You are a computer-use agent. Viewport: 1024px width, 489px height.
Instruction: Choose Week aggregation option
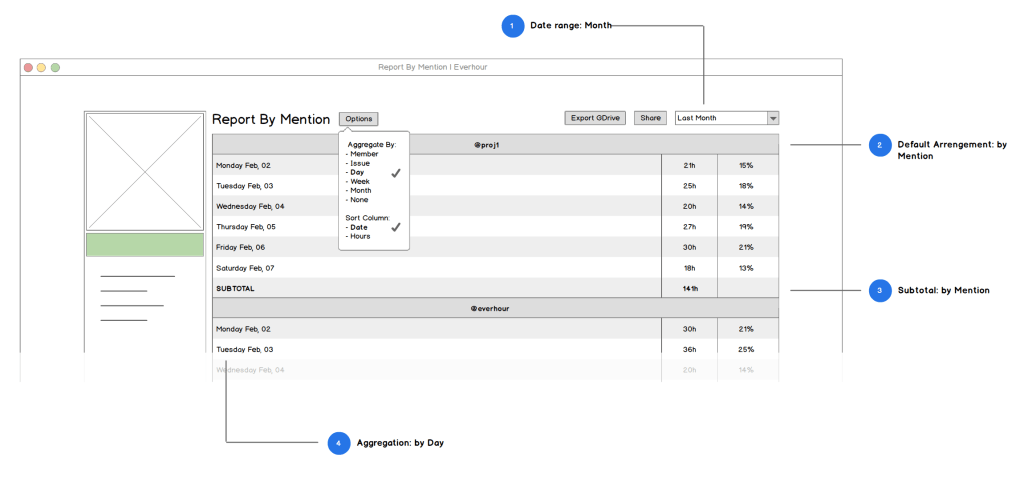360,181
